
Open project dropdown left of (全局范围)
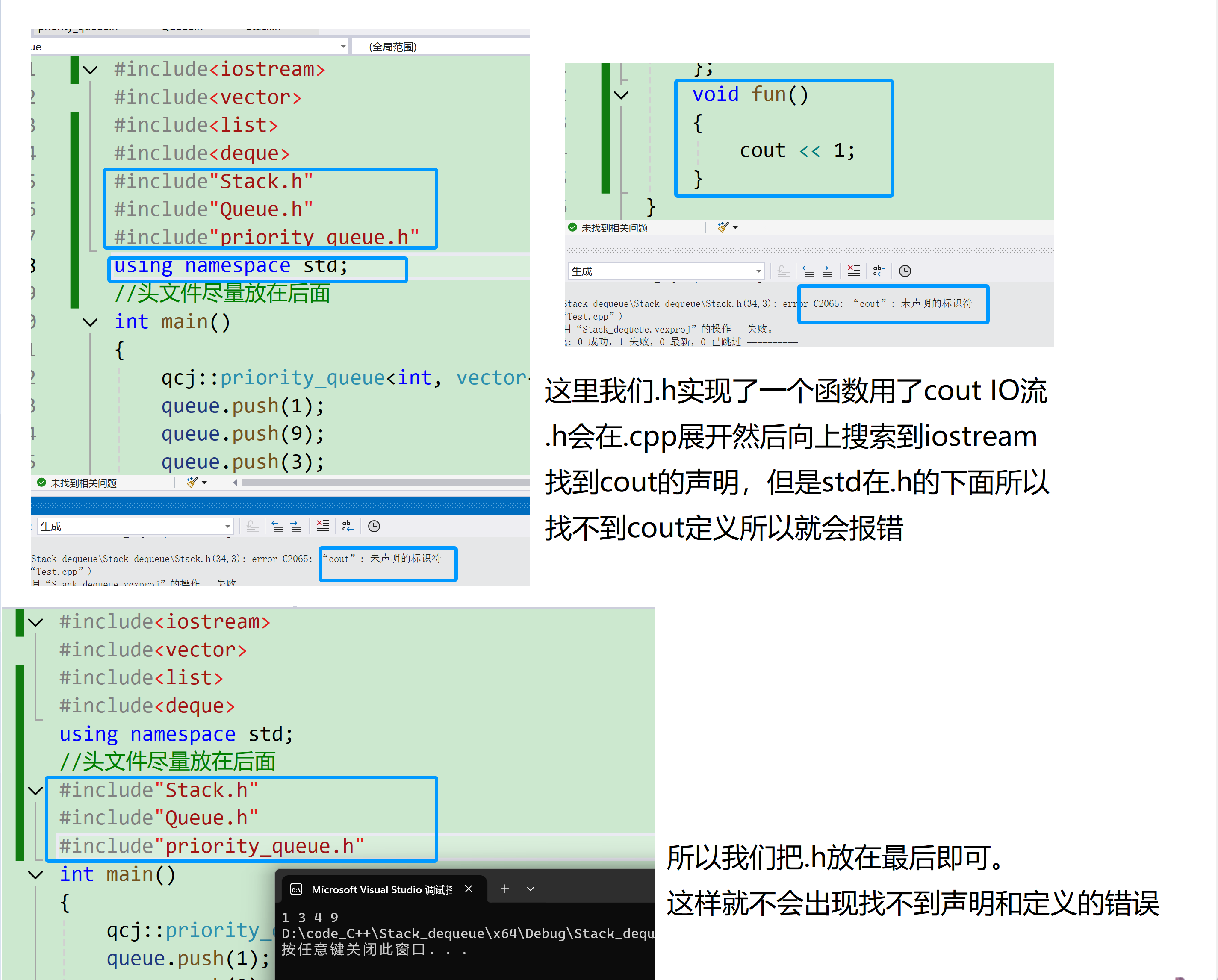[x=189, y=46]
